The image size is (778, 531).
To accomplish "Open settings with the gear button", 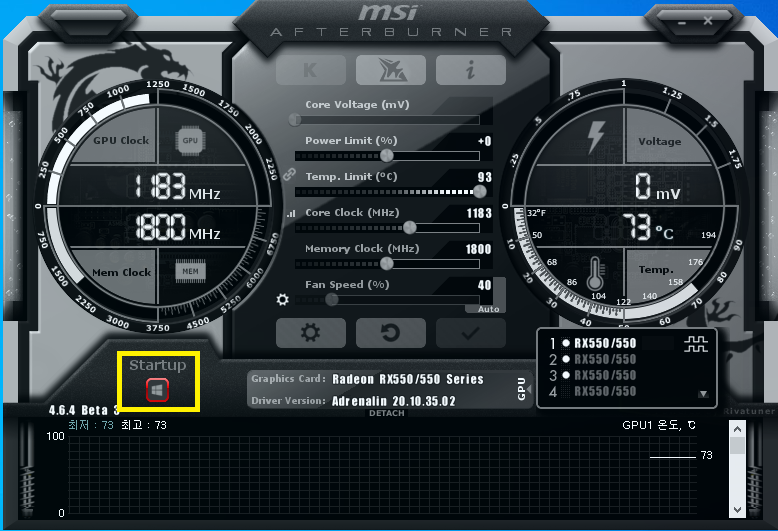I will pyautogui.click(x=311, y=333).
